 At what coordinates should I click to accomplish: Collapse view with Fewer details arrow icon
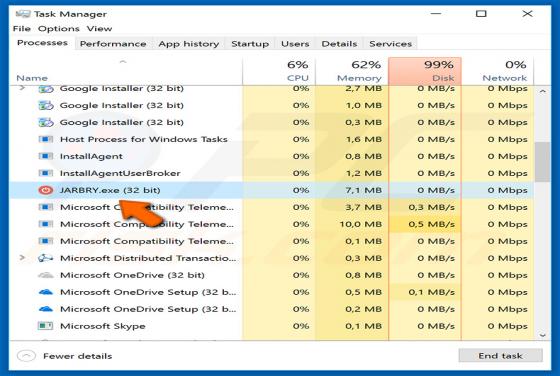[x=26, y=356]
